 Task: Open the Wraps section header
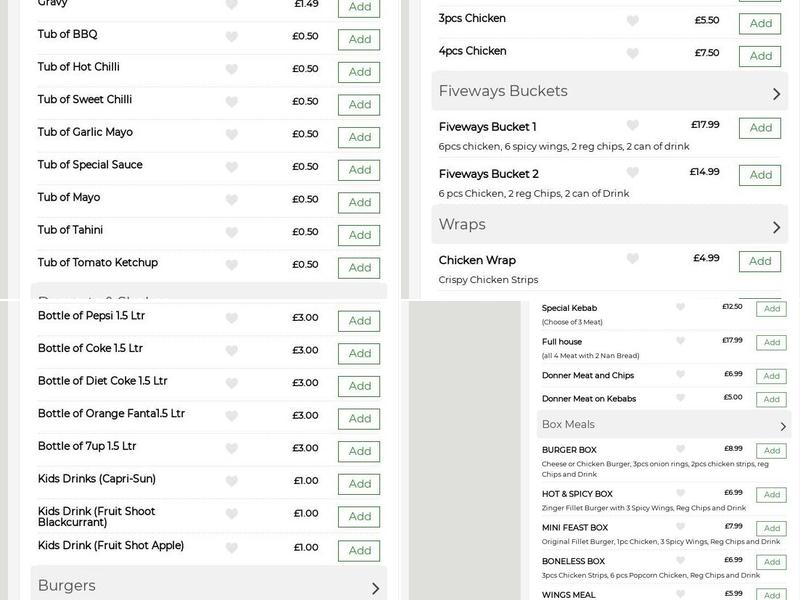pos(608,227)
